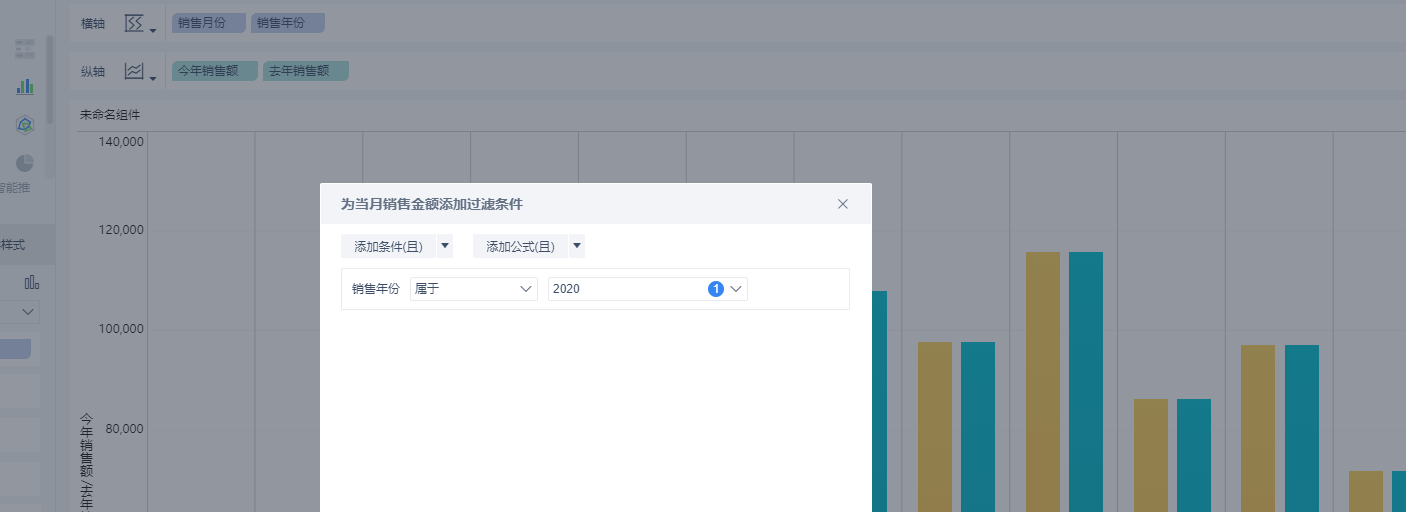Open the 2020 value dropdown
1406x512 pixels.
pos(648,289)
